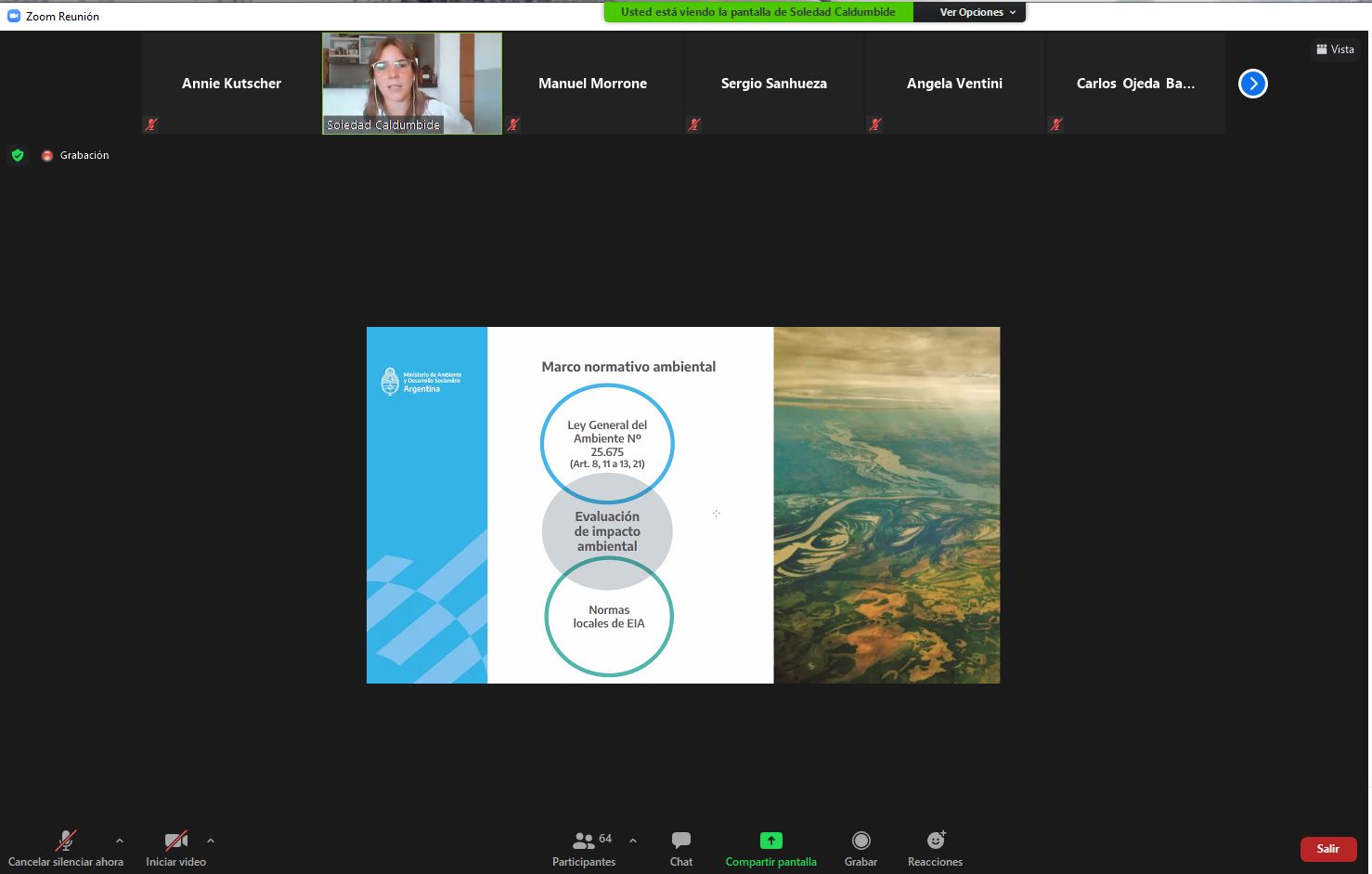Click Annie Kutscher's participant tile
The width and height of the screenshot is (1372, 874).
(231, 84)
